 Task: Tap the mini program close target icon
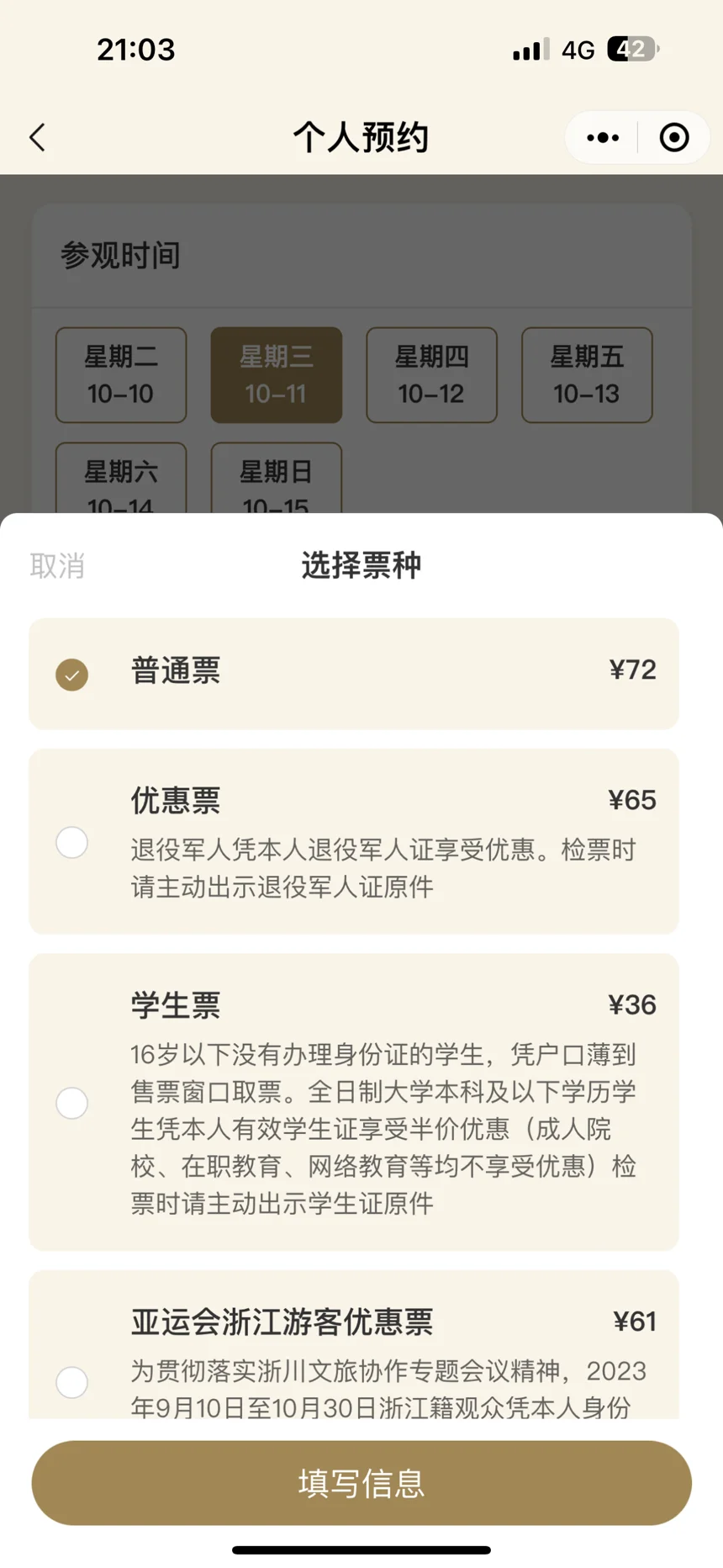(674, 137)
